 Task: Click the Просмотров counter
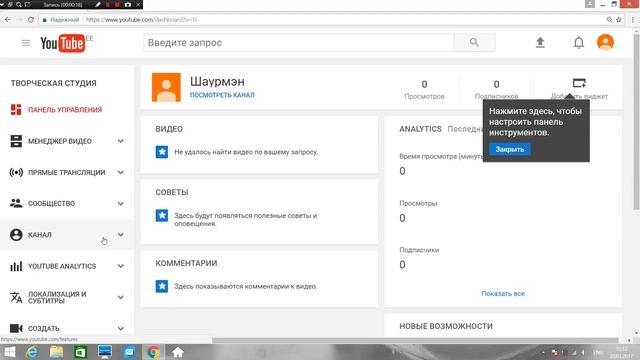coord(424,90)
